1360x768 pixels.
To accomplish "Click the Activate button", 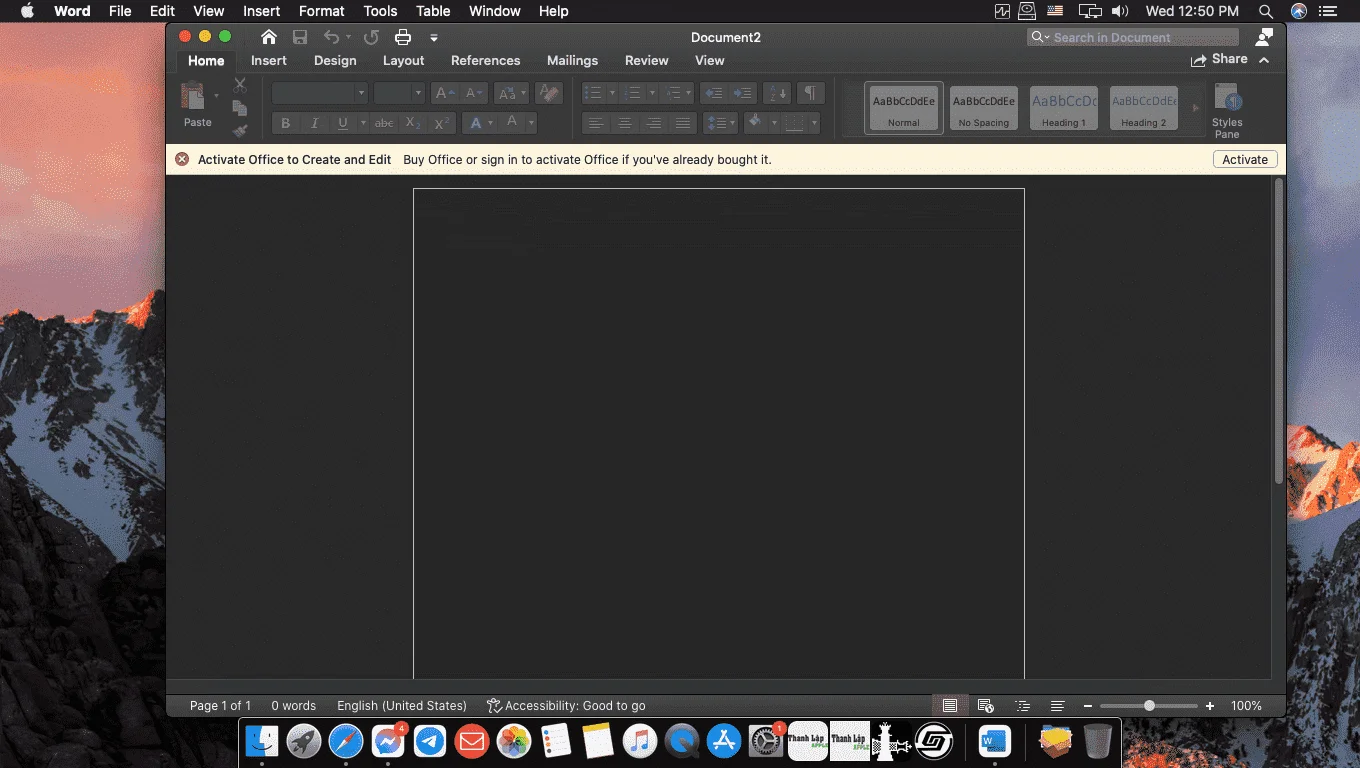I will 1245,160.
